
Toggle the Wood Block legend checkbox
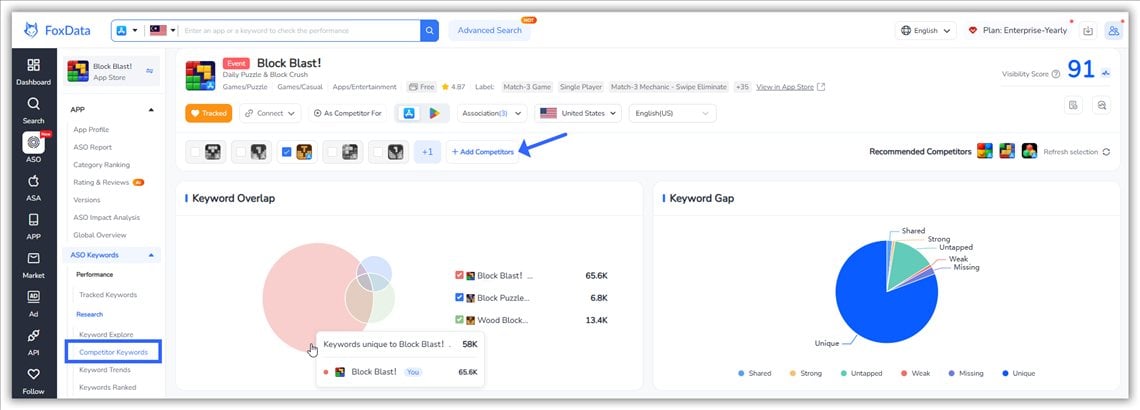pos(459,320)
